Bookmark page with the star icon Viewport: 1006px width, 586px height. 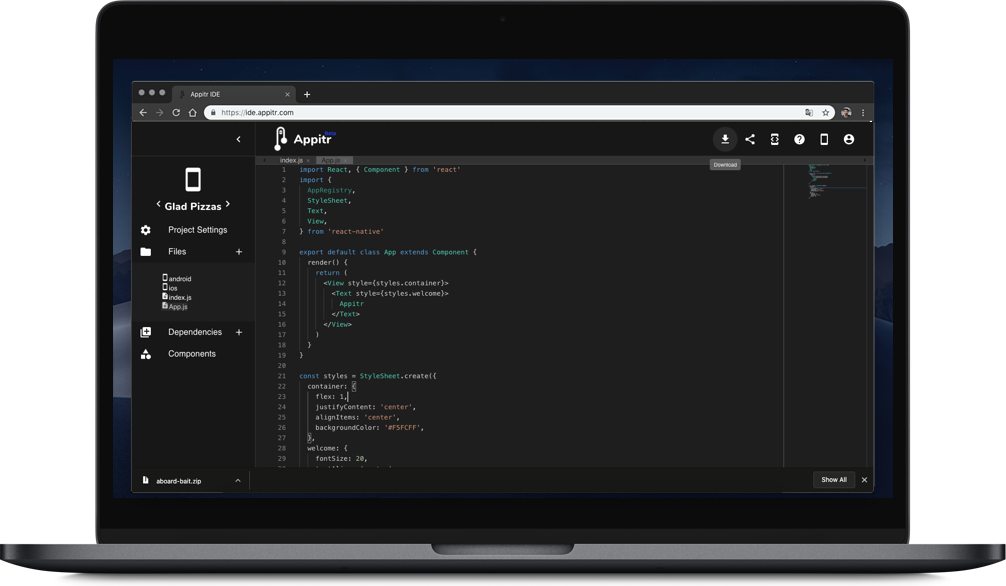(826, 112)
